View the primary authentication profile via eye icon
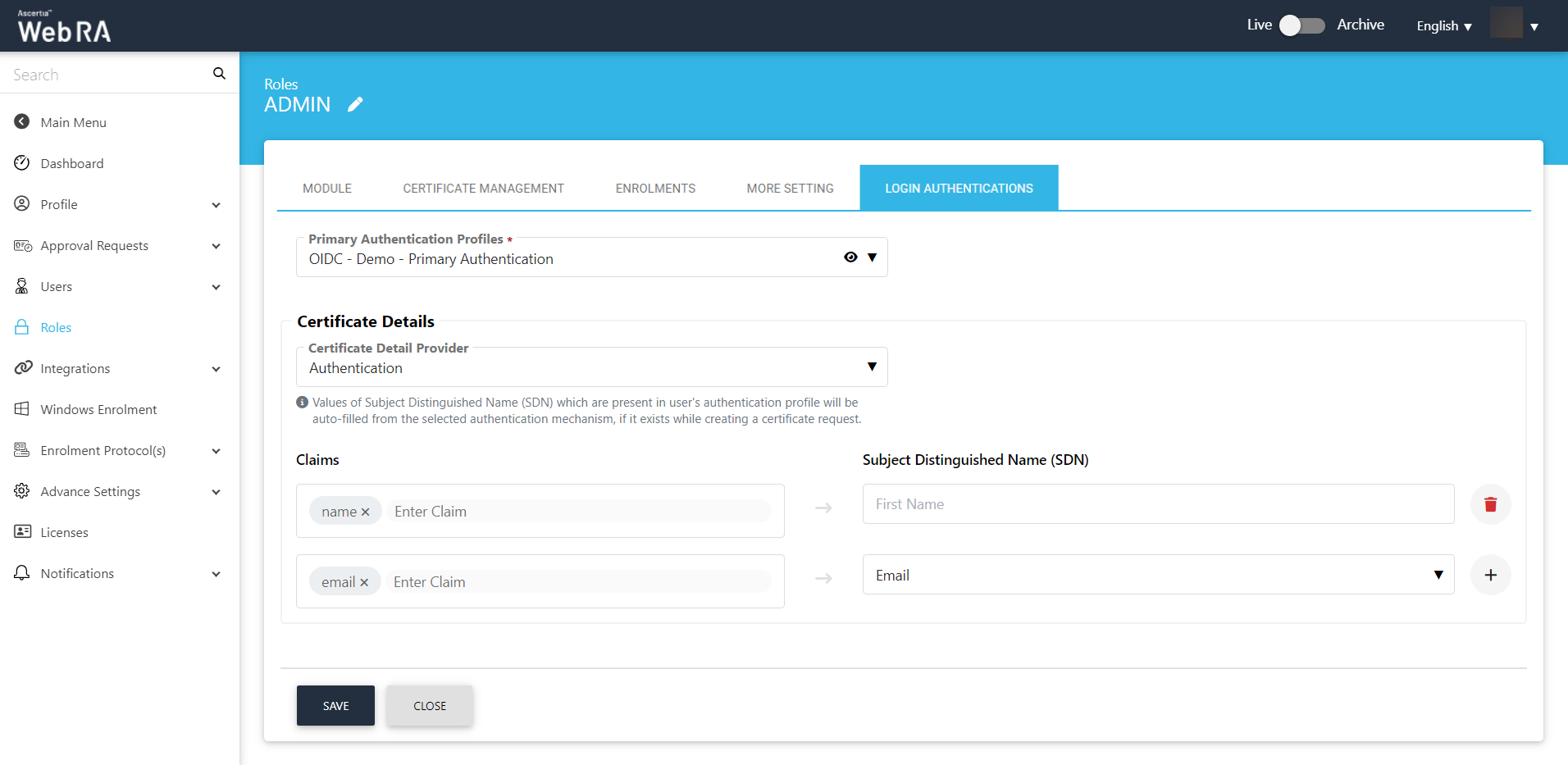Image resolution: width=1568 pixels, height=765 pixels. pos(850,257)
